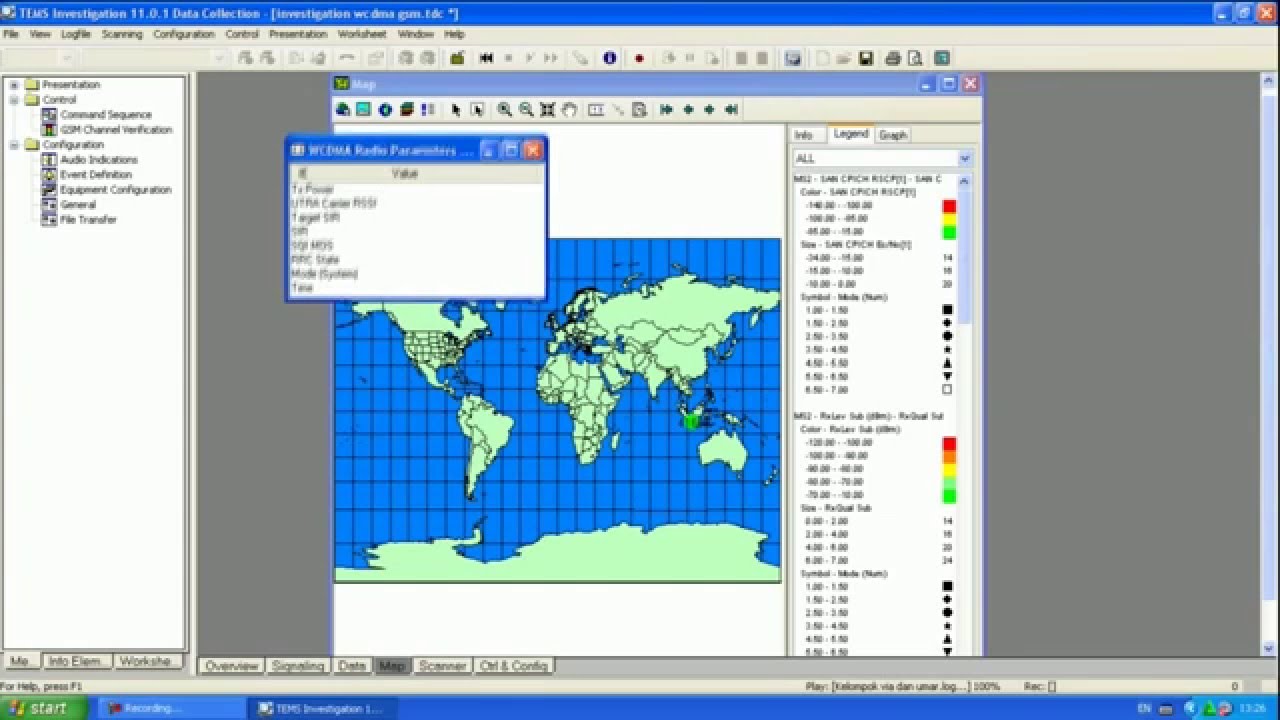1280x720 pixels.
Task: Click the ruler icon on Map toolbar
Action: coord(596,110)
